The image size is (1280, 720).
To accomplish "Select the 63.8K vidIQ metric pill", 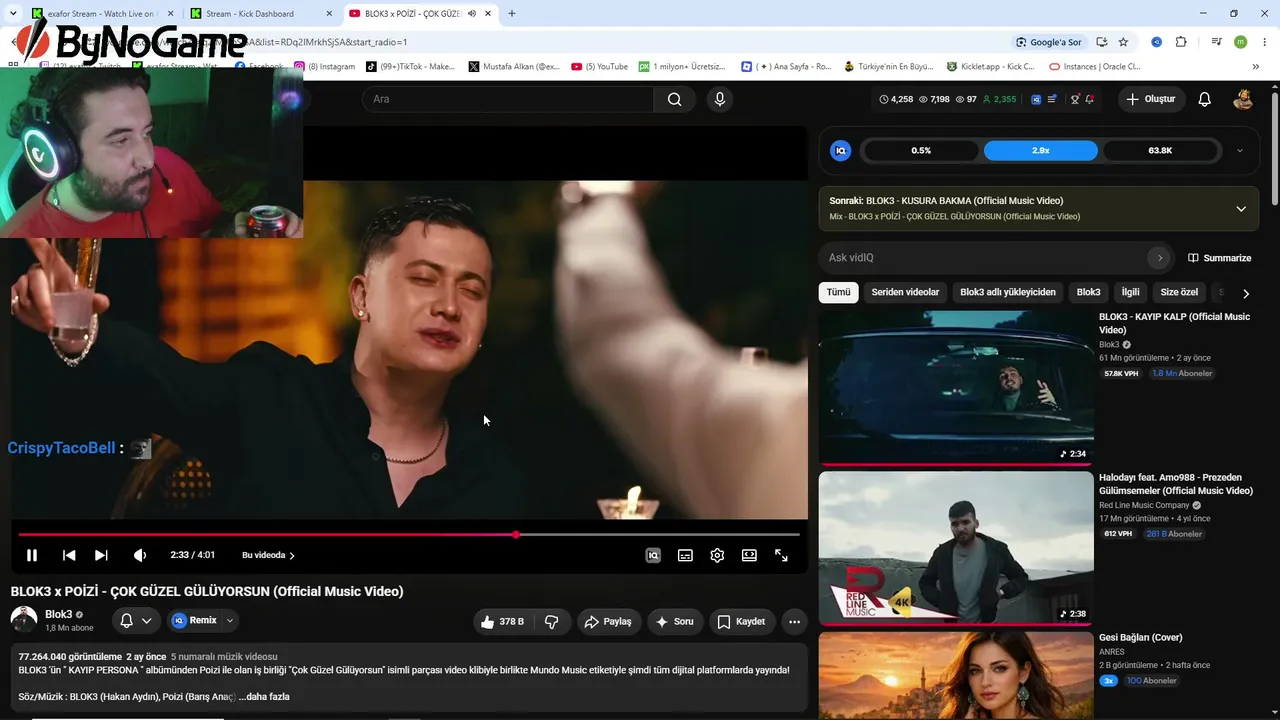I will 1160,150.
